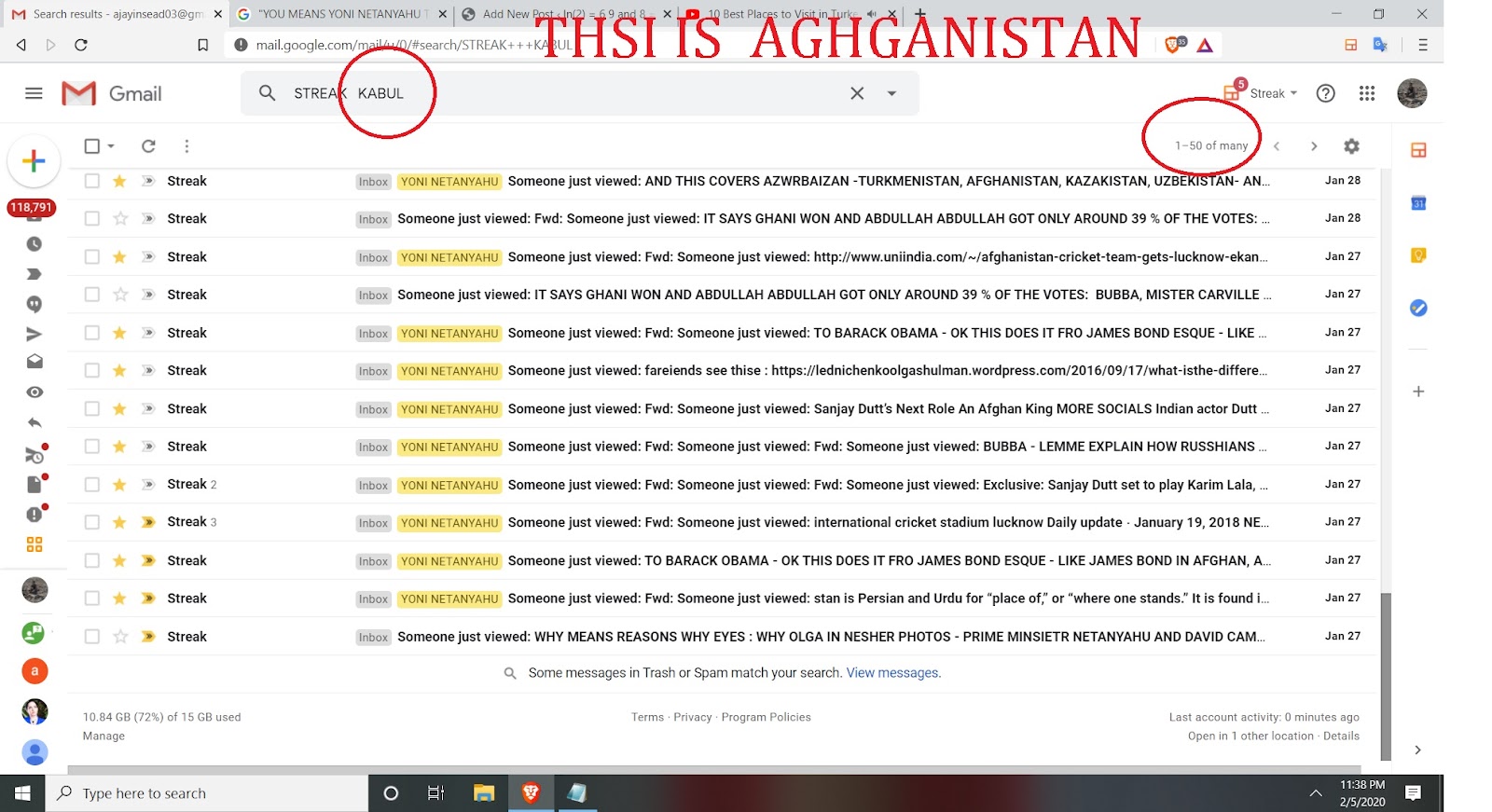Expand the search options dropdown arrow

click(x=892, y=93)
